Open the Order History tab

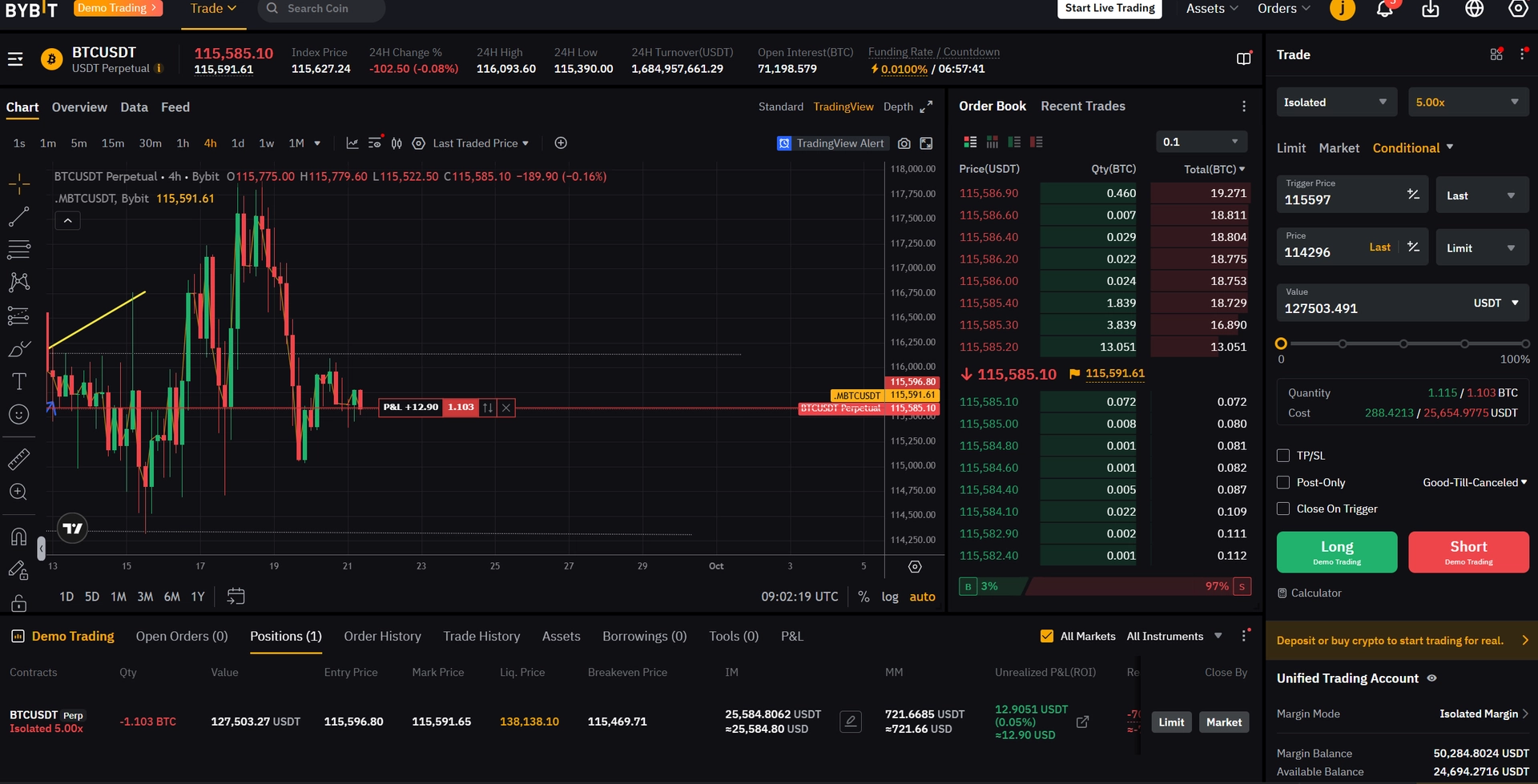(x=382, y=637)
